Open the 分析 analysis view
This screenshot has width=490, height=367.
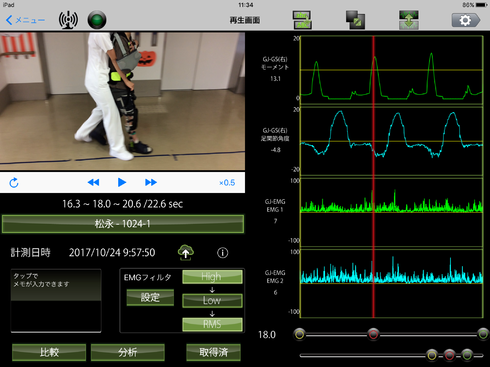(128, 352)
